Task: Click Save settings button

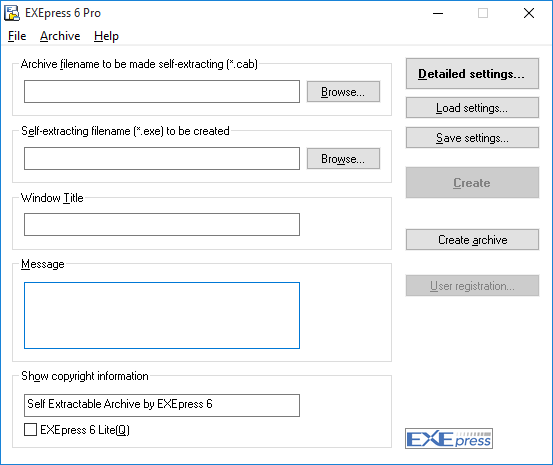Action: tap(472, 138)
